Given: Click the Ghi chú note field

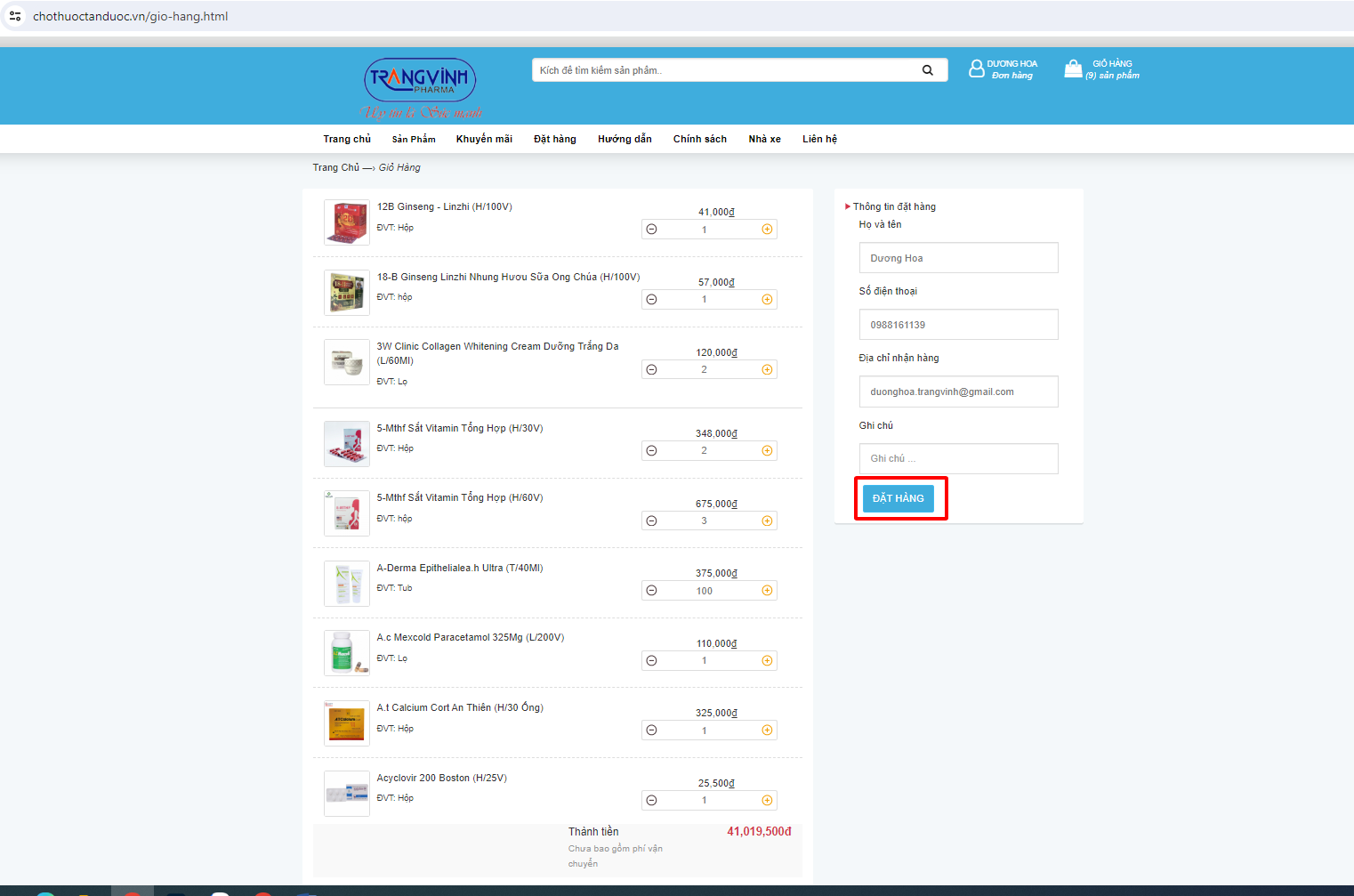Looking at the screenshot, I should coord(958,458).
